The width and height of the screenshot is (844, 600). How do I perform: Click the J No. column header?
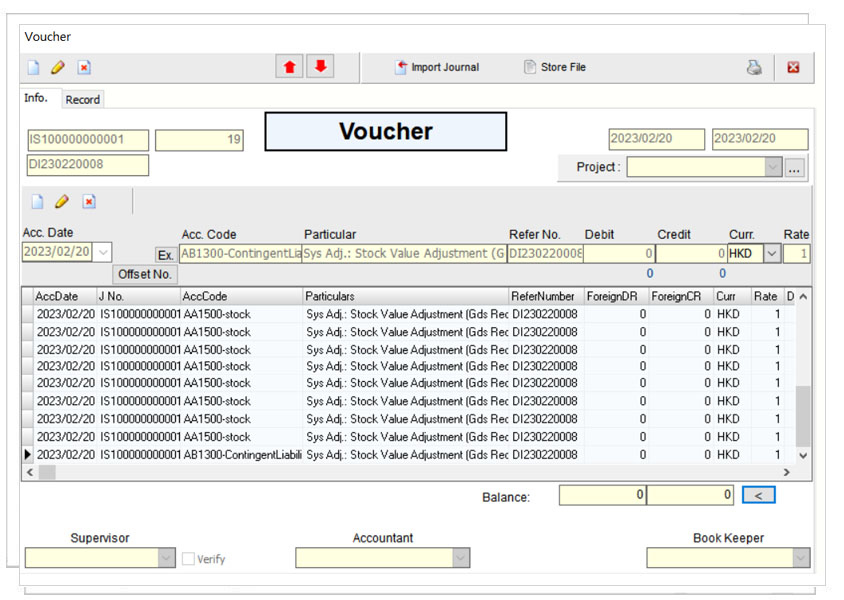tap(139, 297)
